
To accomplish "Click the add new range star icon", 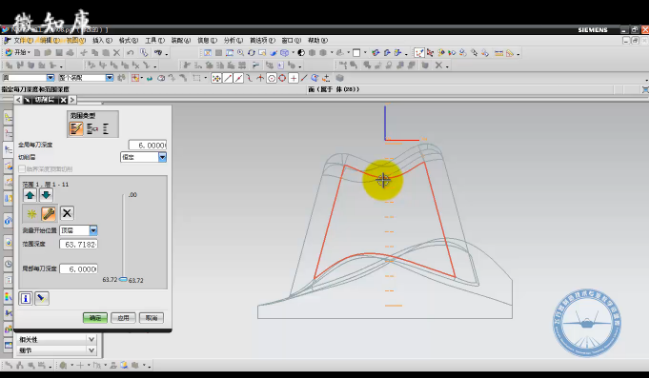I will [31, 214].
